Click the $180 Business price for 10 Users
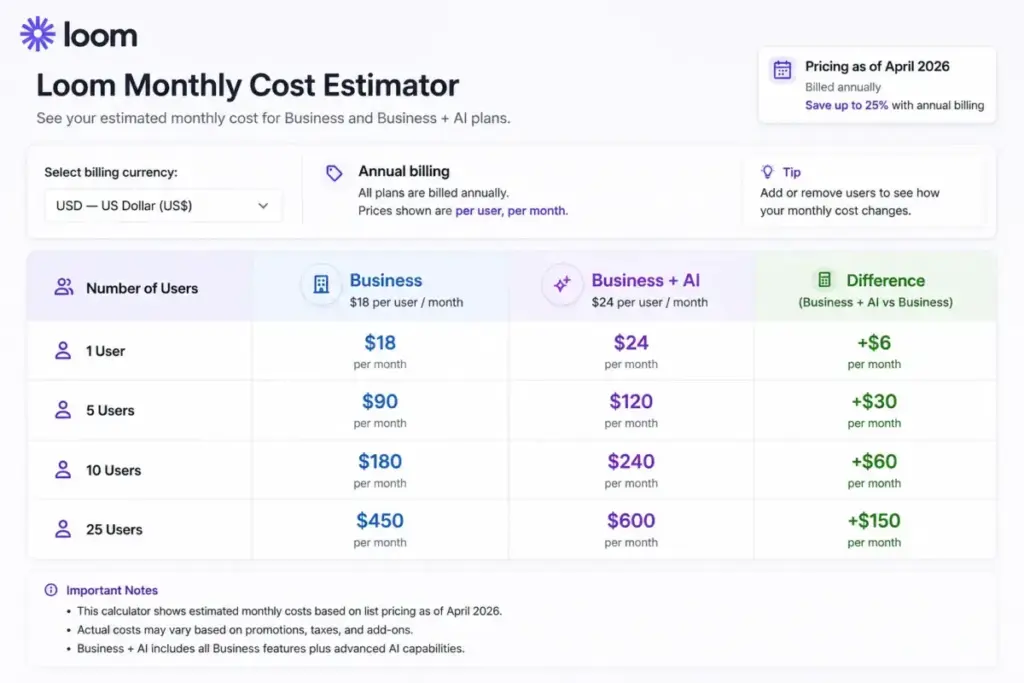The image size is (1024, 683). coord(380,461)
